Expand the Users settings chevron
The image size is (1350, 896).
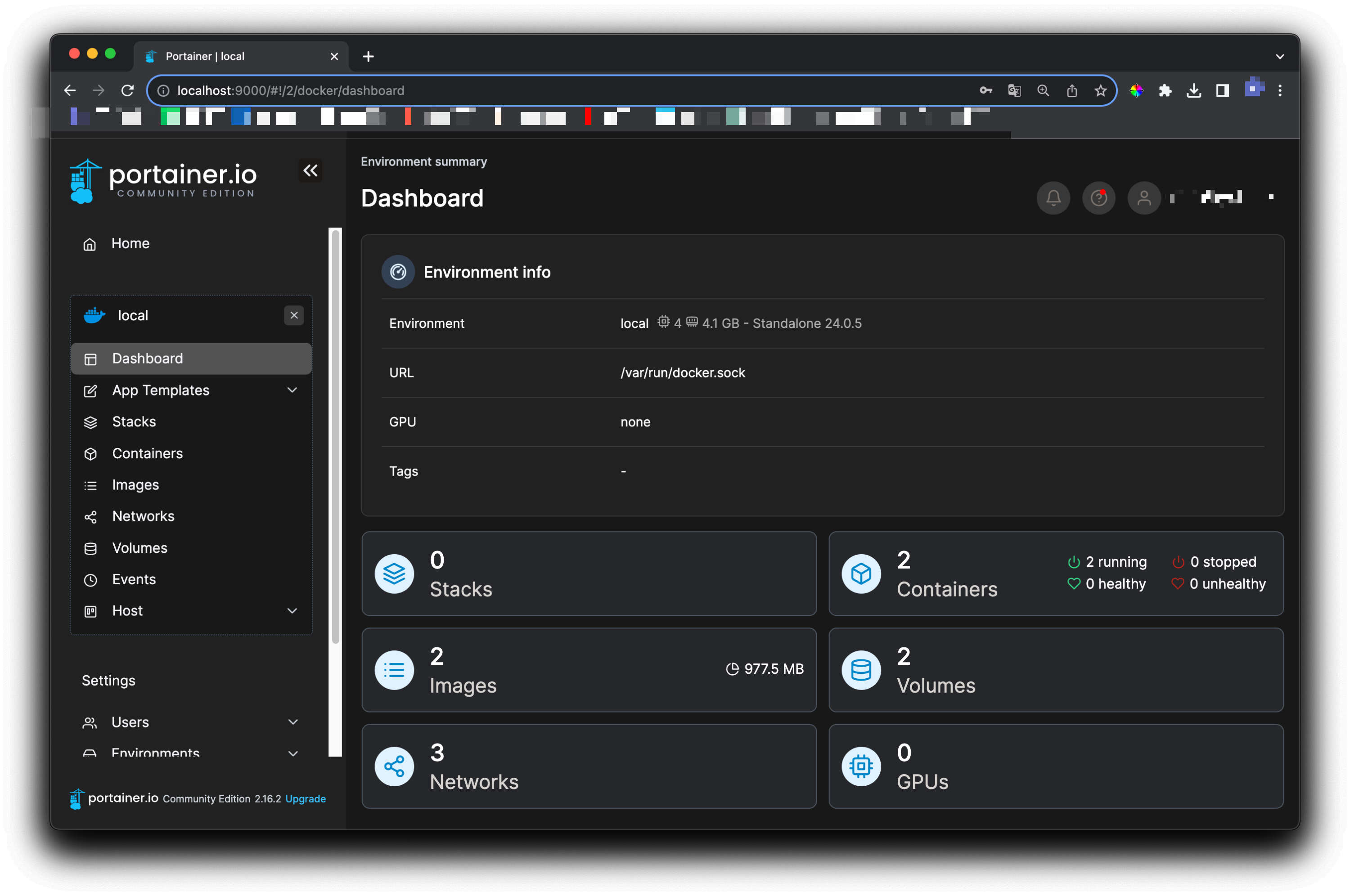click(292, 722)
